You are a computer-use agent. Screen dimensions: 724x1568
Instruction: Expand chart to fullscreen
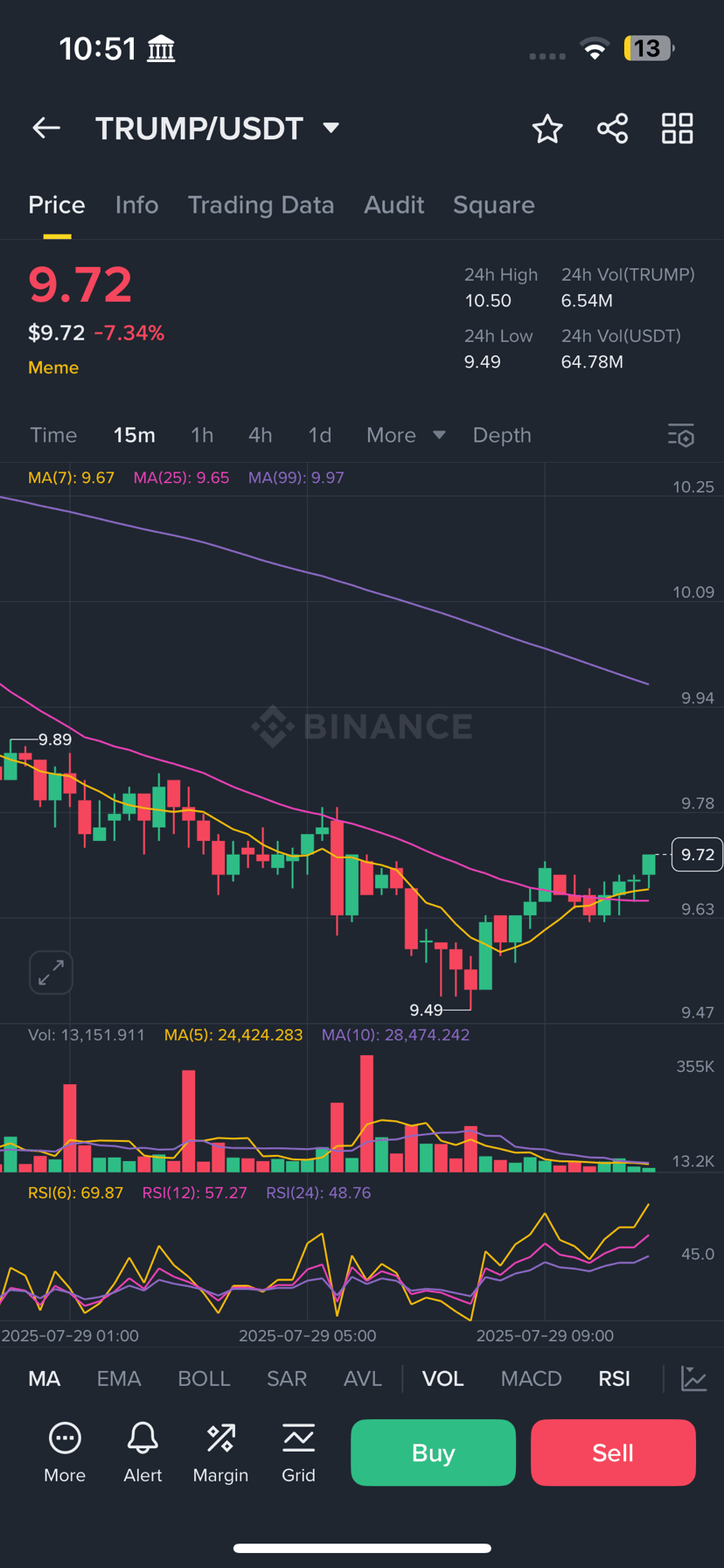(x=51, y=972)
